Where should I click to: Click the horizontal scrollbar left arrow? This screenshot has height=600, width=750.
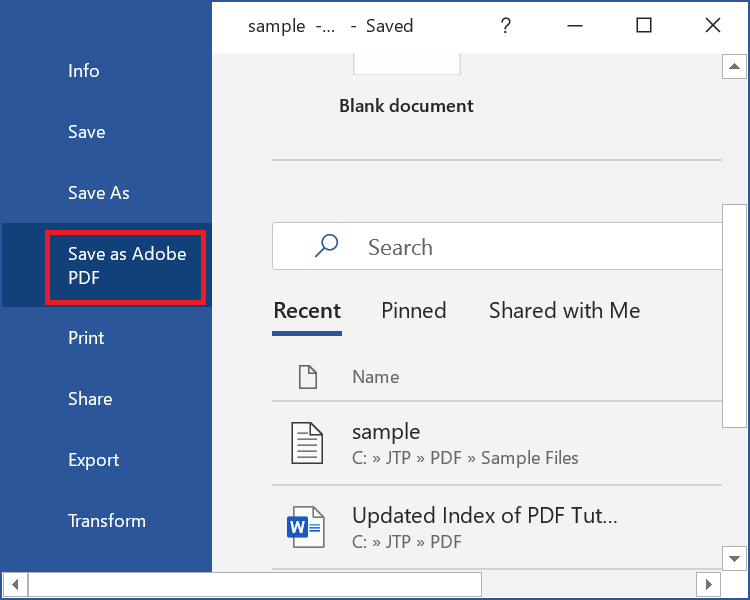coord(15,584)
